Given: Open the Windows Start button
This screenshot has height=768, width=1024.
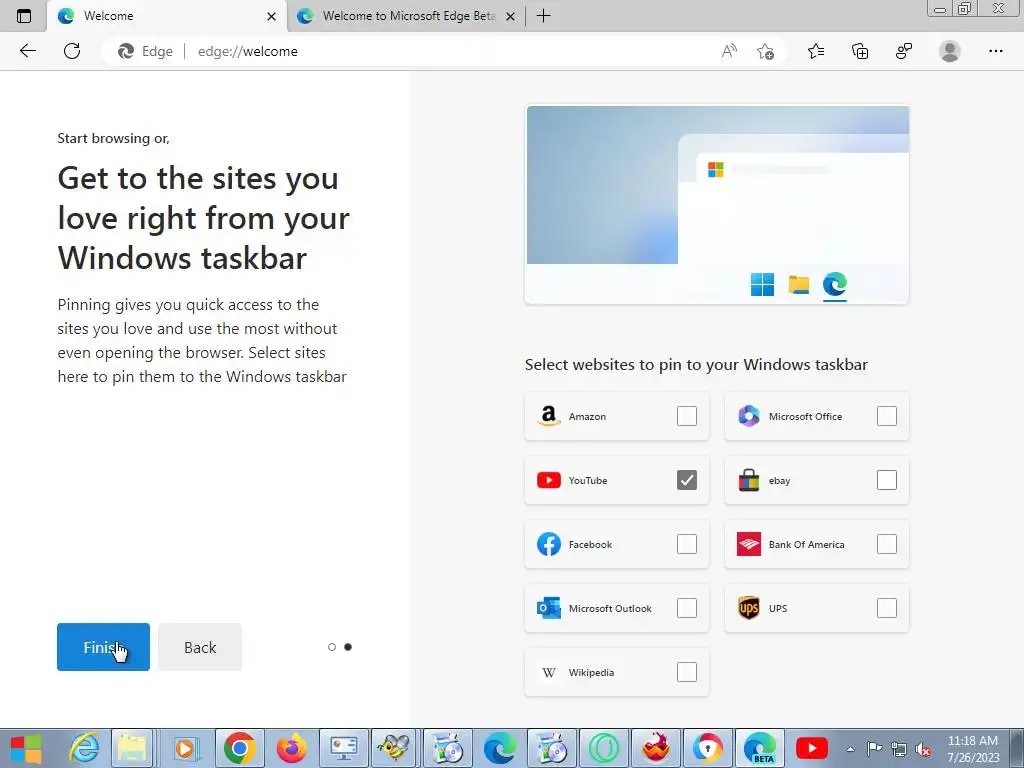Looking at the screenshot, I should pos(25,748).
